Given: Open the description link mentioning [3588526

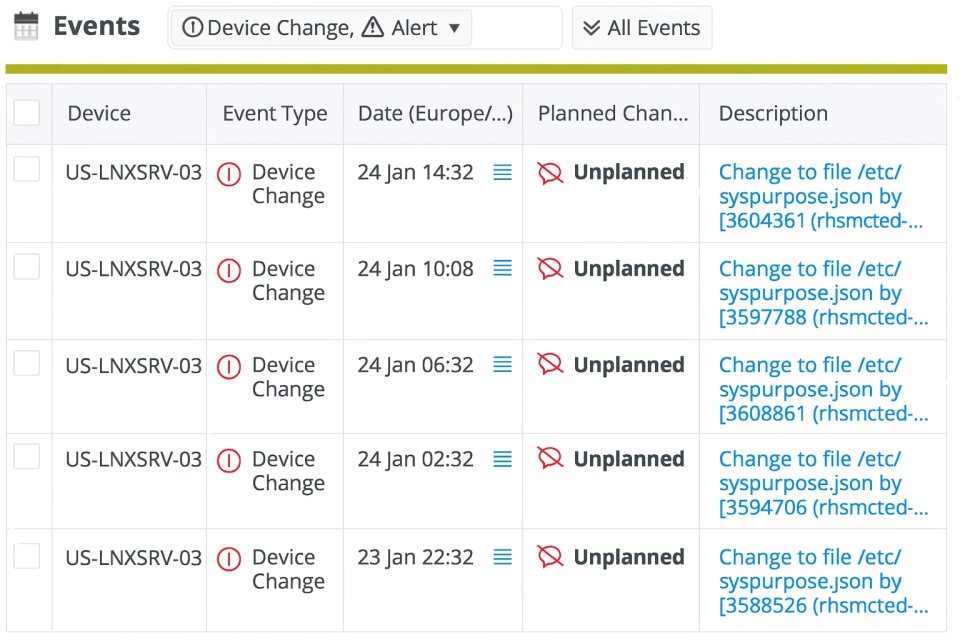Looking at the screenshot, I should pos(823,581).
